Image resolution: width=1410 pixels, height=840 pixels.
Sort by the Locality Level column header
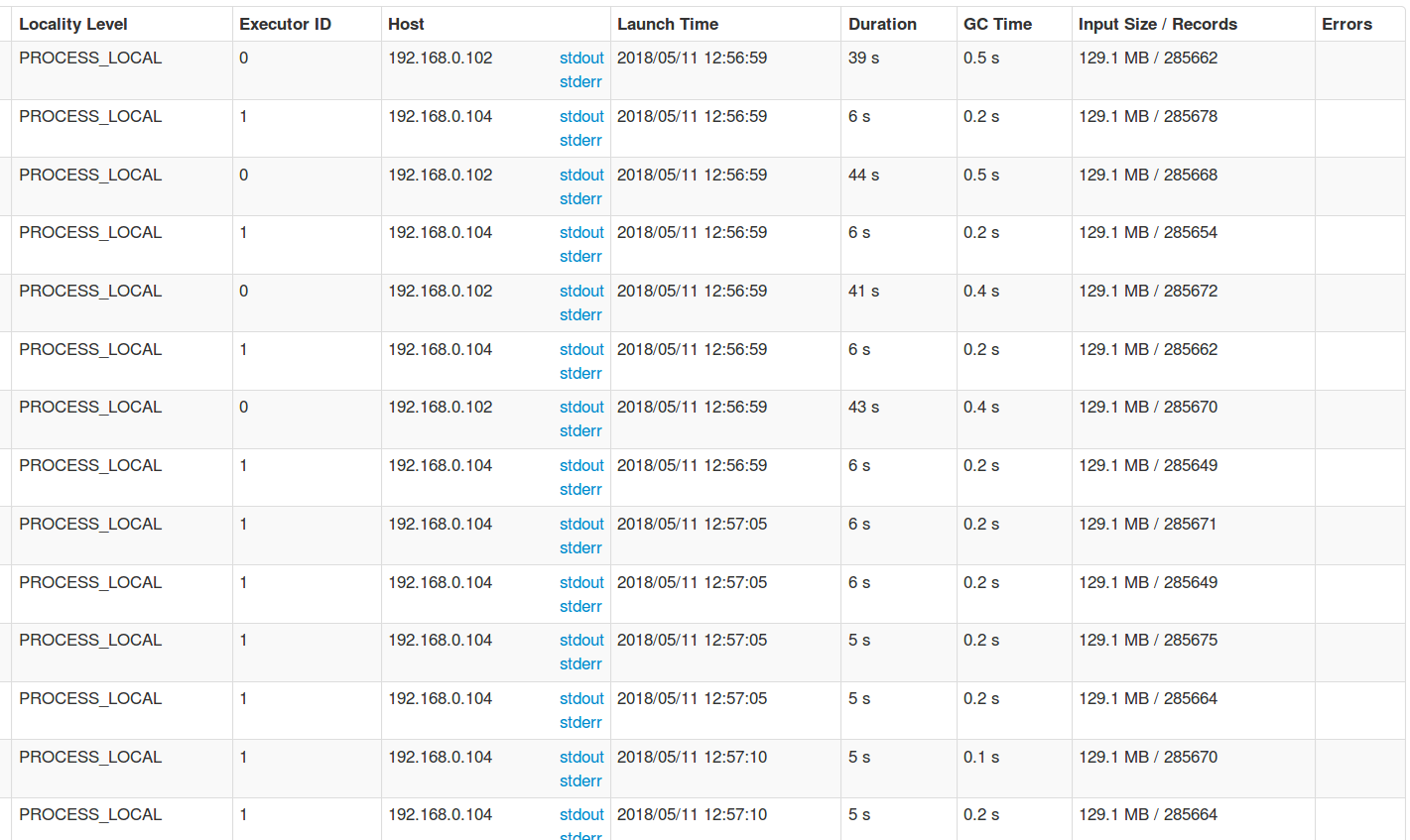73,24
